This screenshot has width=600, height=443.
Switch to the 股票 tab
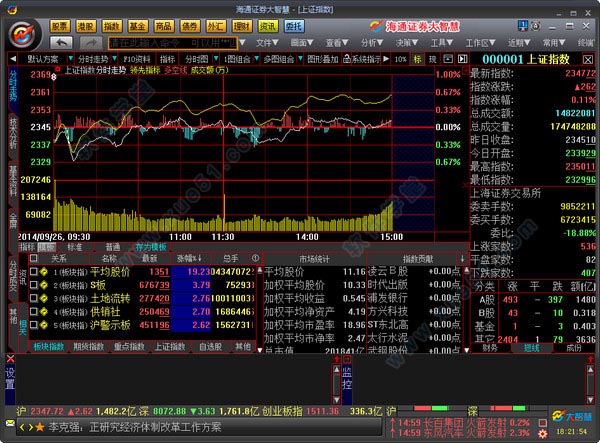tap(60, 26)
